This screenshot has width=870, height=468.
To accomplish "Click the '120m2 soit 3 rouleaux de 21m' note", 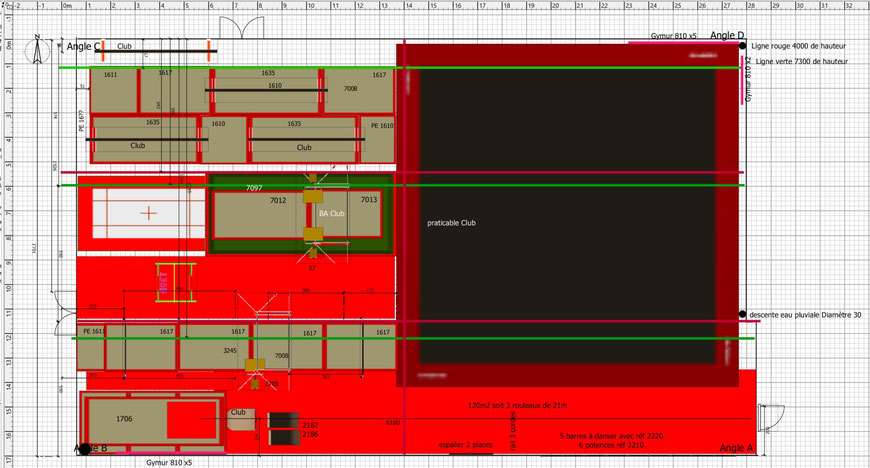I will coord(517,405).
